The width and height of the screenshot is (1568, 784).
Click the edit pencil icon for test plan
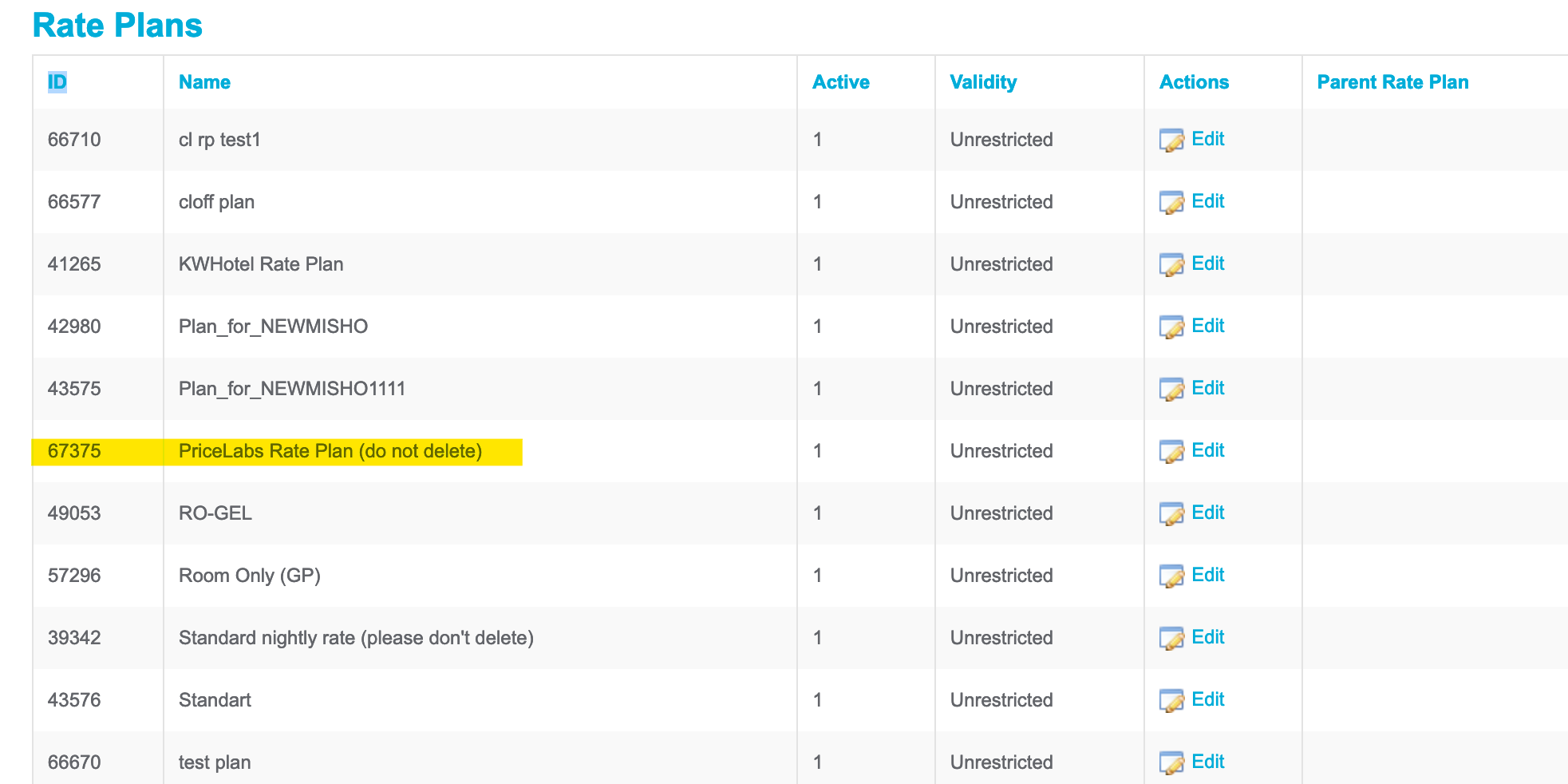pos(1171,762)
